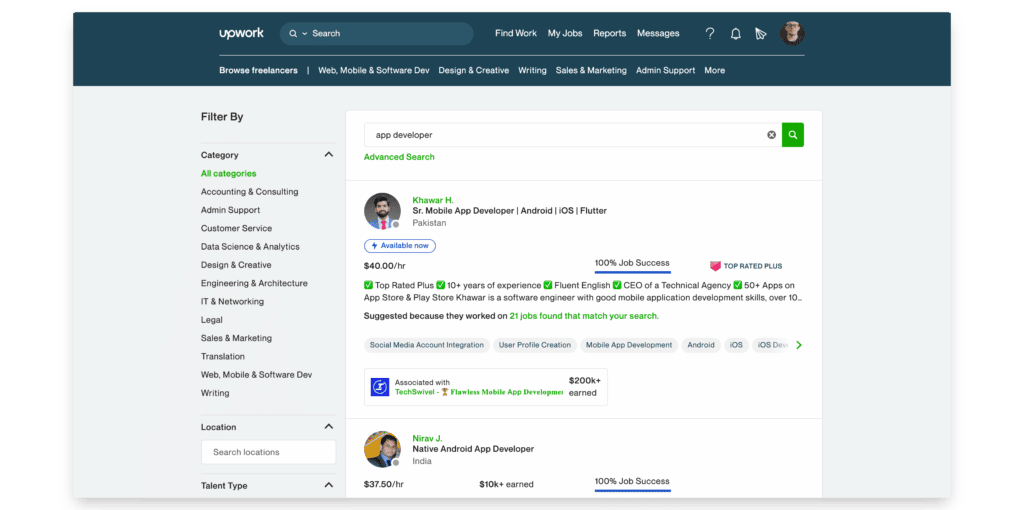Clear the app developer search text
The width and height of the screenshot is (1024, 510).
click(771, 135)
